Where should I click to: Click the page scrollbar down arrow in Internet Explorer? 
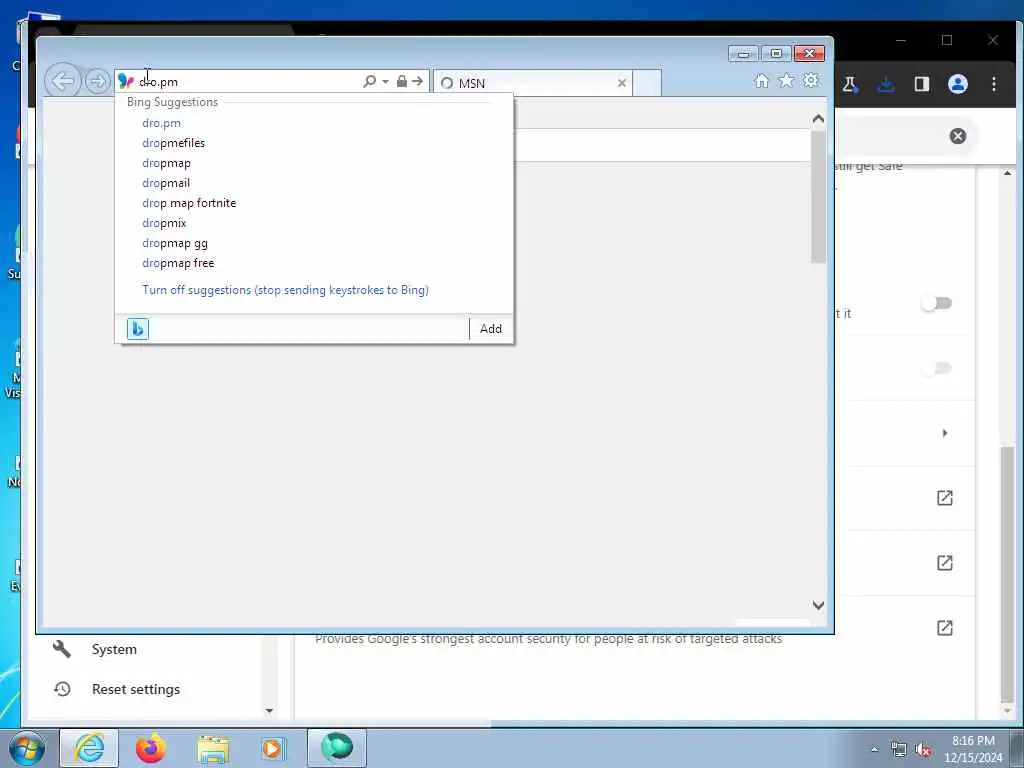(x=818, y=605)
